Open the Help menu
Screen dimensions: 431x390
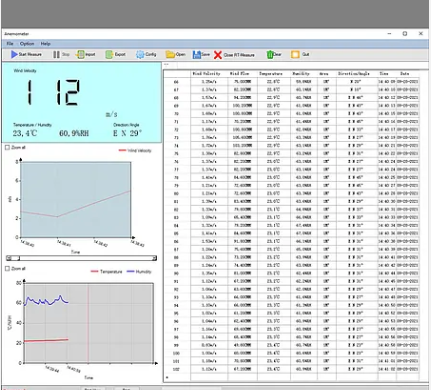click(46, 44)
